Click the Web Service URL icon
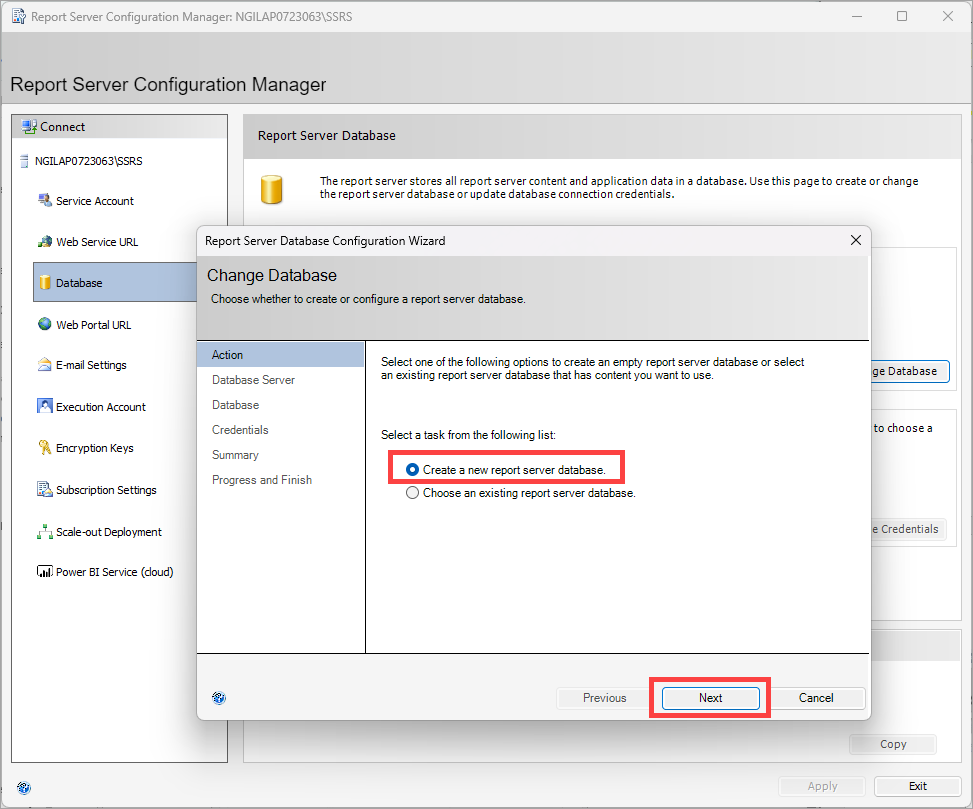 [x=45, y=242]
